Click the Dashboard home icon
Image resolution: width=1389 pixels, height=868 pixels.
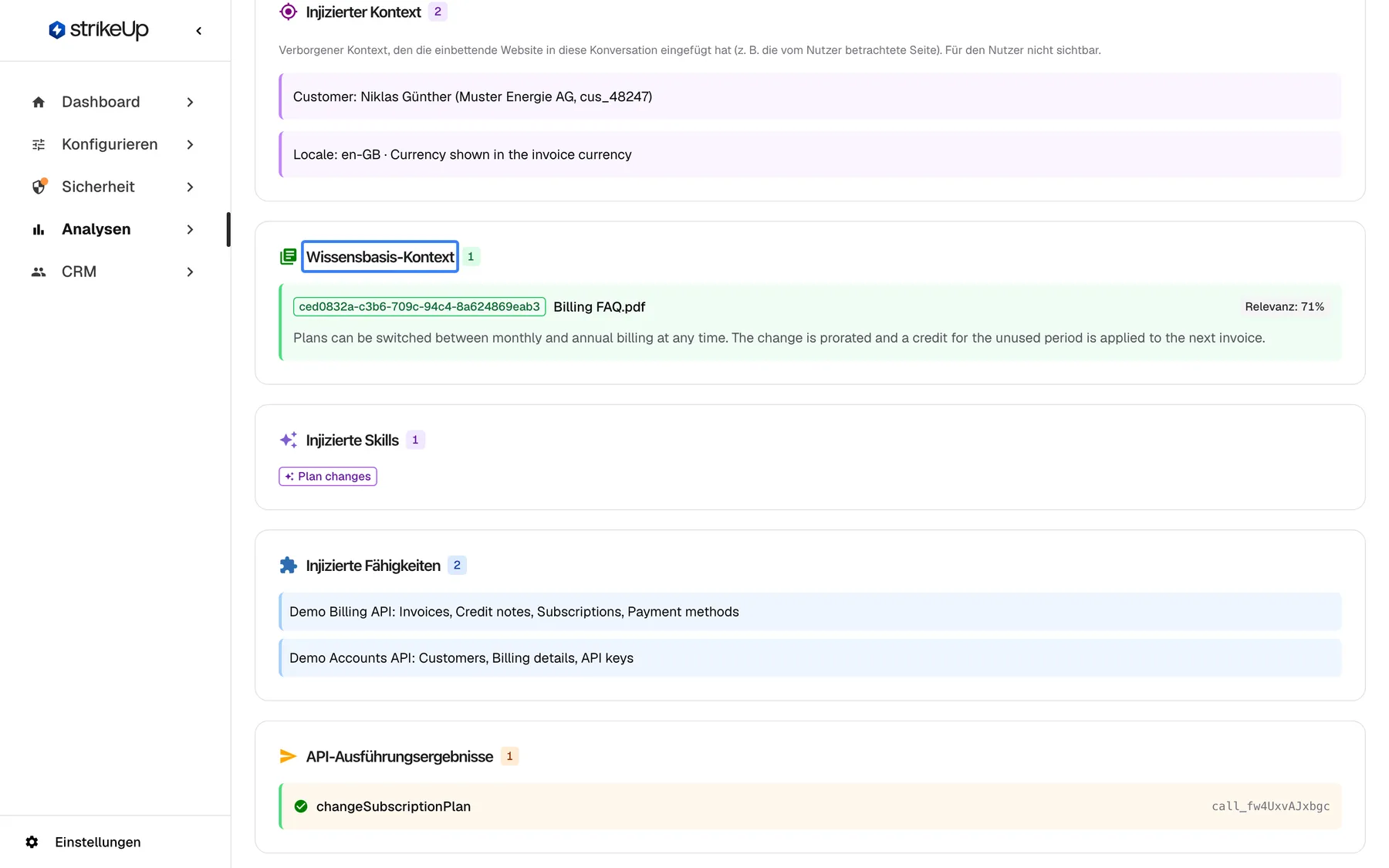[x=39, y=102]
